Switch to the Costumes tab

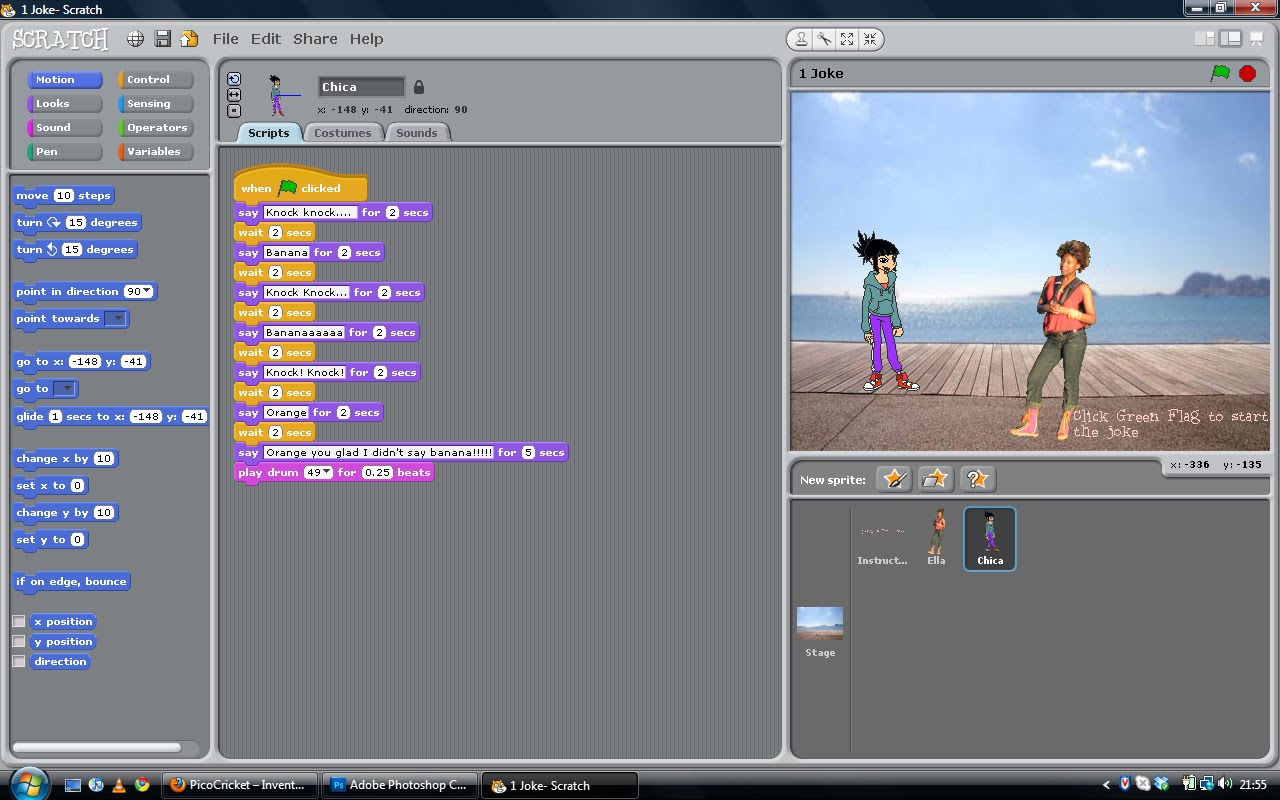point(342,133)
